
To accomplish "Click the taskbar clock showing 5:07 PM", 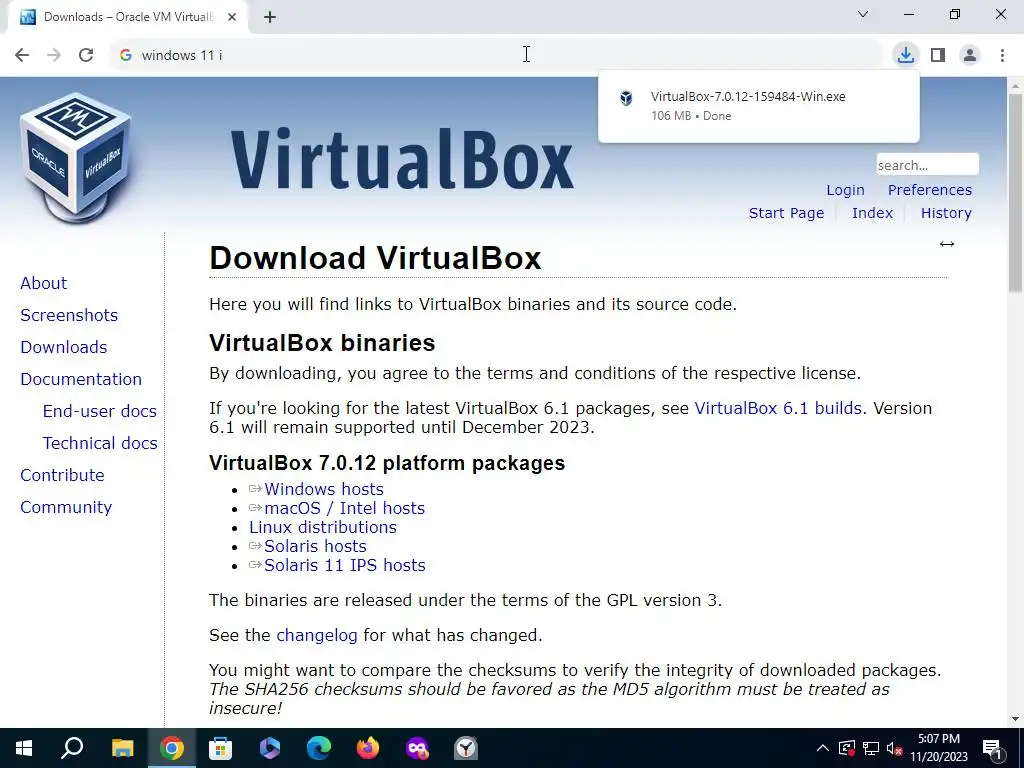I will coord(938,748).
